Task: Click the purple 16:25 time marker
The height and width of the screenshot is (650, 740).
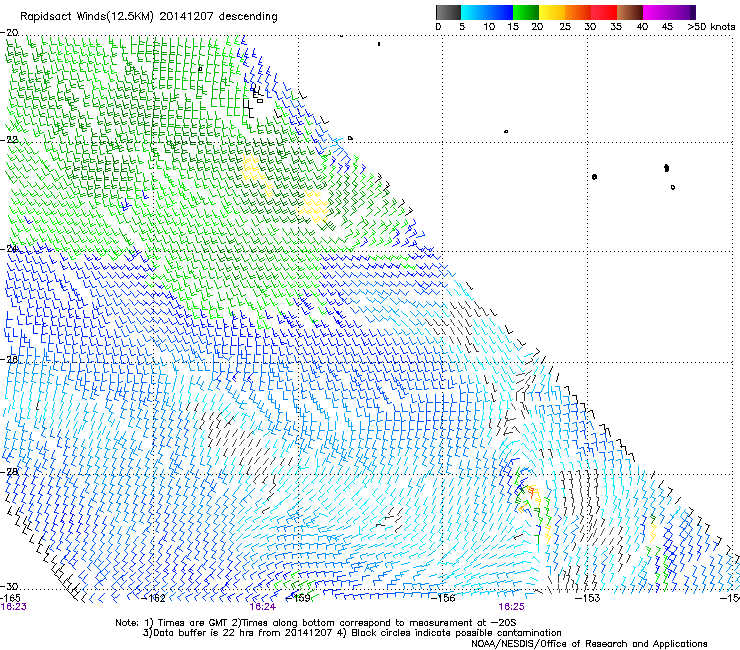Action: click(512, 607)
